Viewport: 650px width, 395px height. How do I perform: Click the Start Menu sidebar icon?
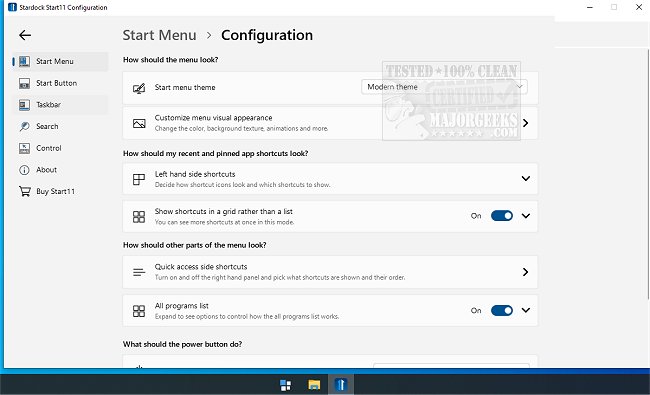[24, 61]
